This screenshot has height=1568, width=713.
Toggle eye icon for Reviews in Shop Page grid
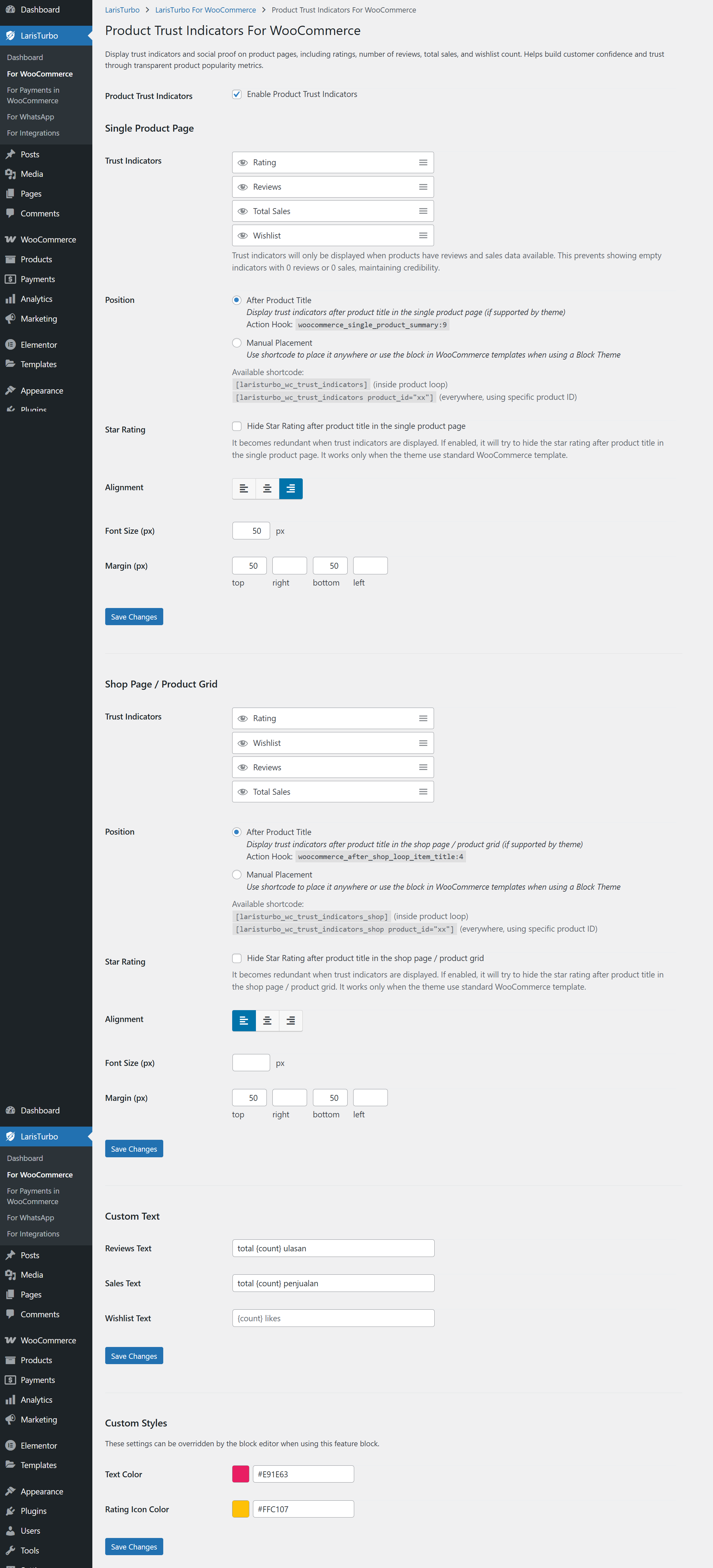pyautogui.click(x=243, y=768)
